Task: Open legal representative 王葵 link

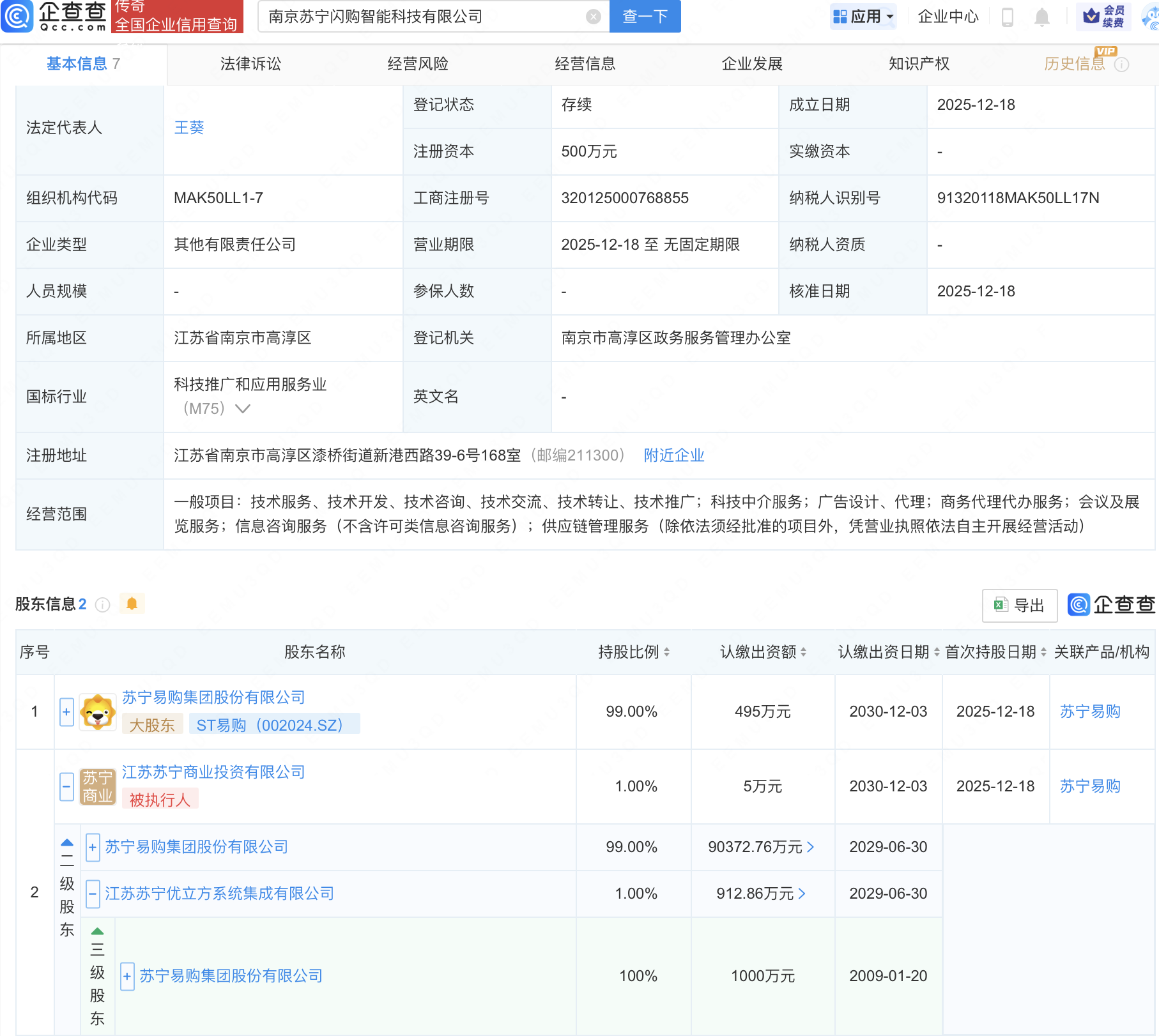Action: point(189,127)
